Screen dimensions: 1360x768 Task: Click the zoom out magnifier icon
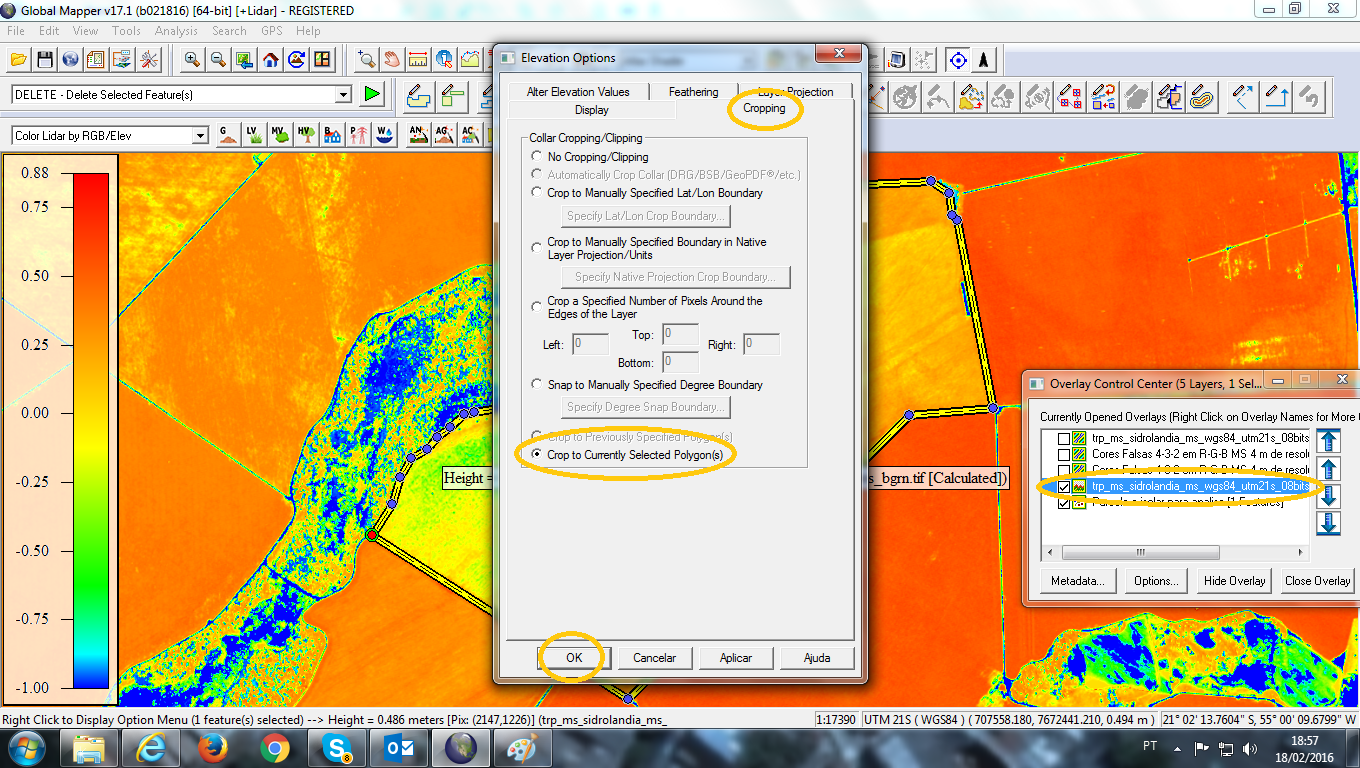coord(218,60)
